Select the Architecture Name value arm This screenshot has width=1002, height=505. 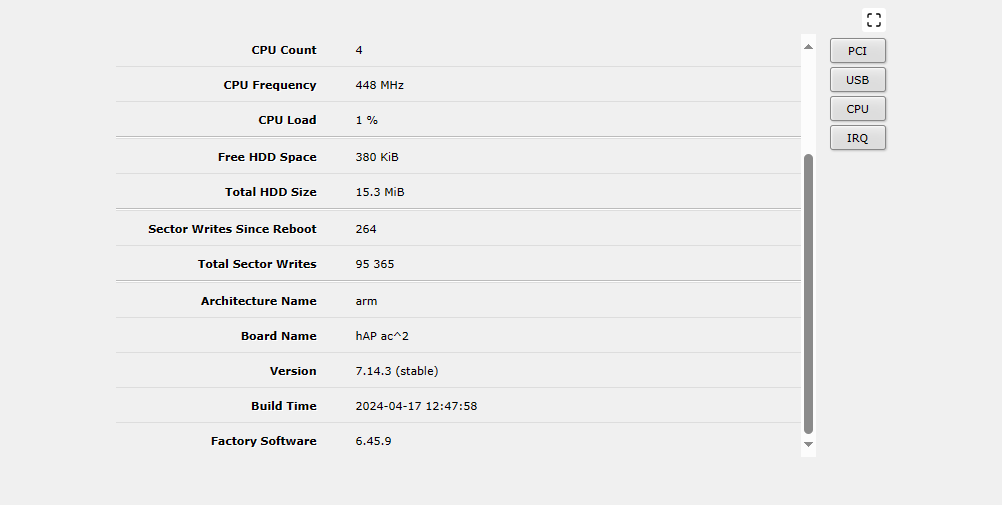(366, 301)
